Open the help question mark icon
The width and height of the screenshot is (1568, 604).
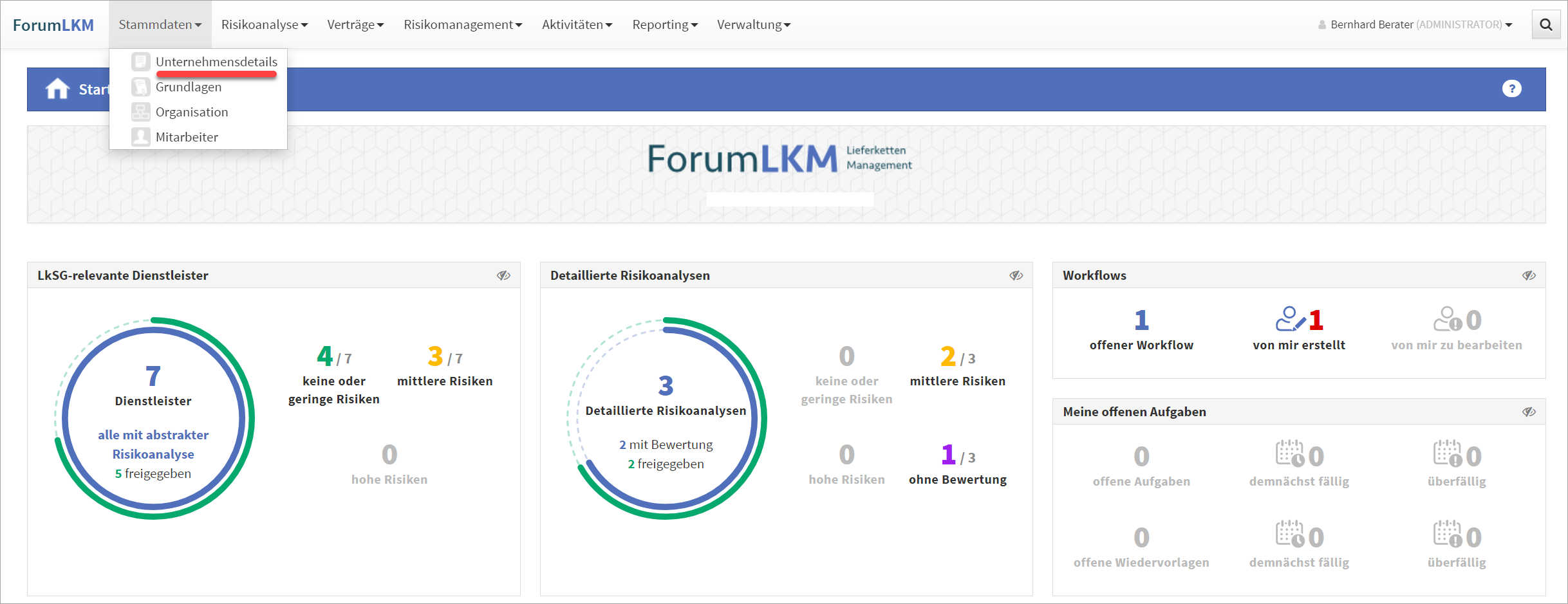1511,89
